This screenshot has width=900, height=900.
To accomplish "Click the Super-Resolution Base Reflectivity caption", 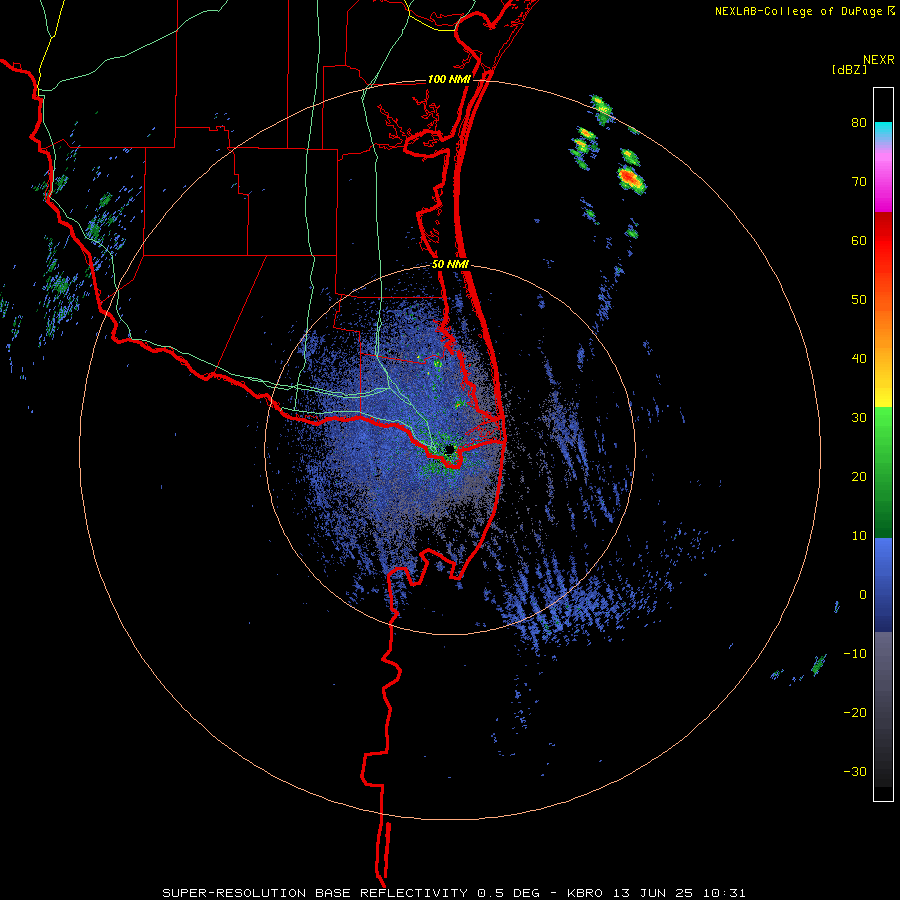I will pos(453,893).
